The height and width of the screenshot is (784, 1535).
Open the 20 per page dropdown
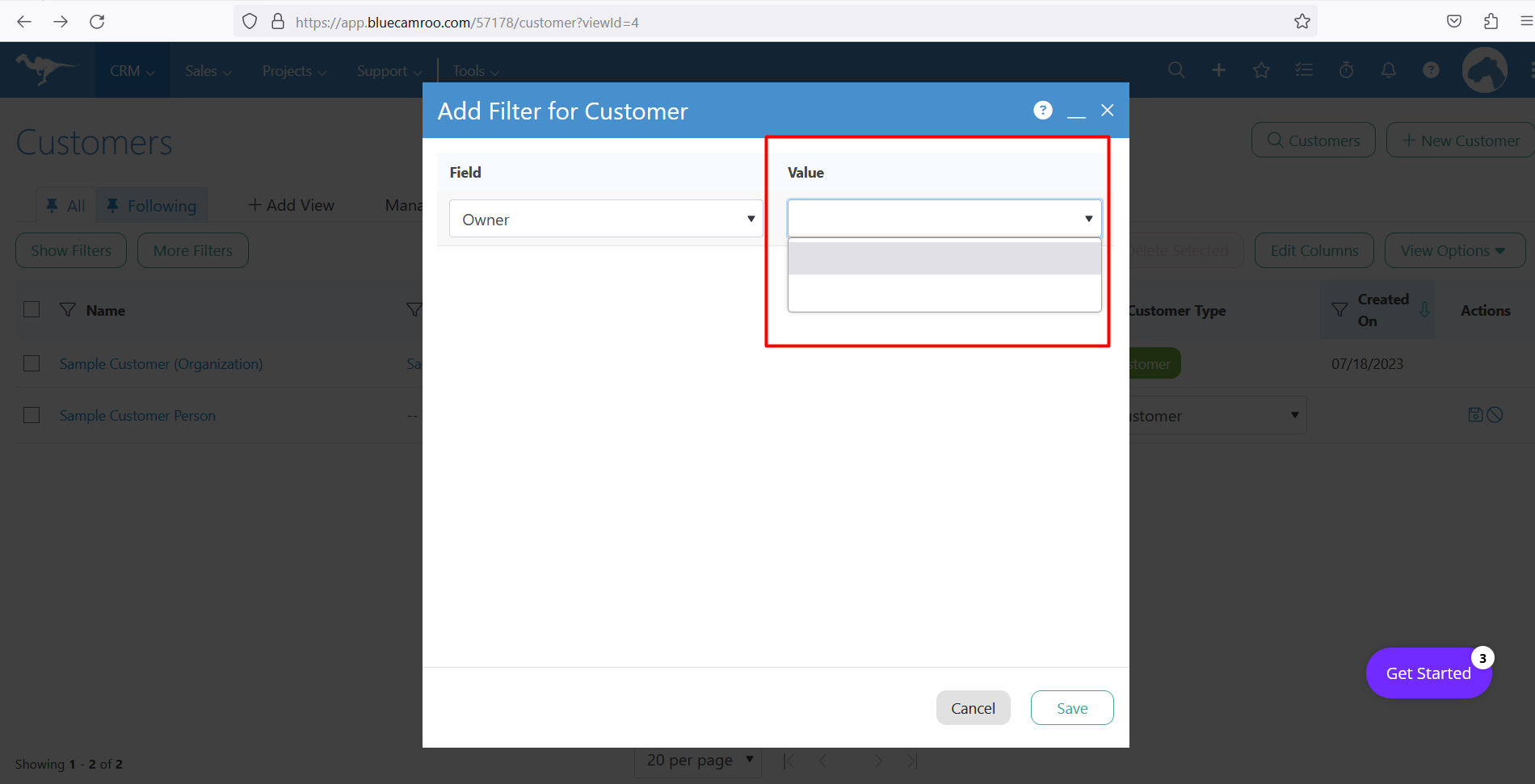tap(699, 760)
